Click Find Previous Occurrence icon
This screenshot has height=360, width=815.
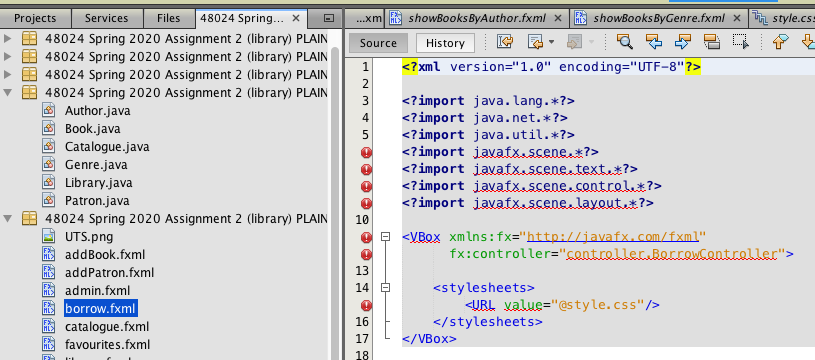coord(653,42)
